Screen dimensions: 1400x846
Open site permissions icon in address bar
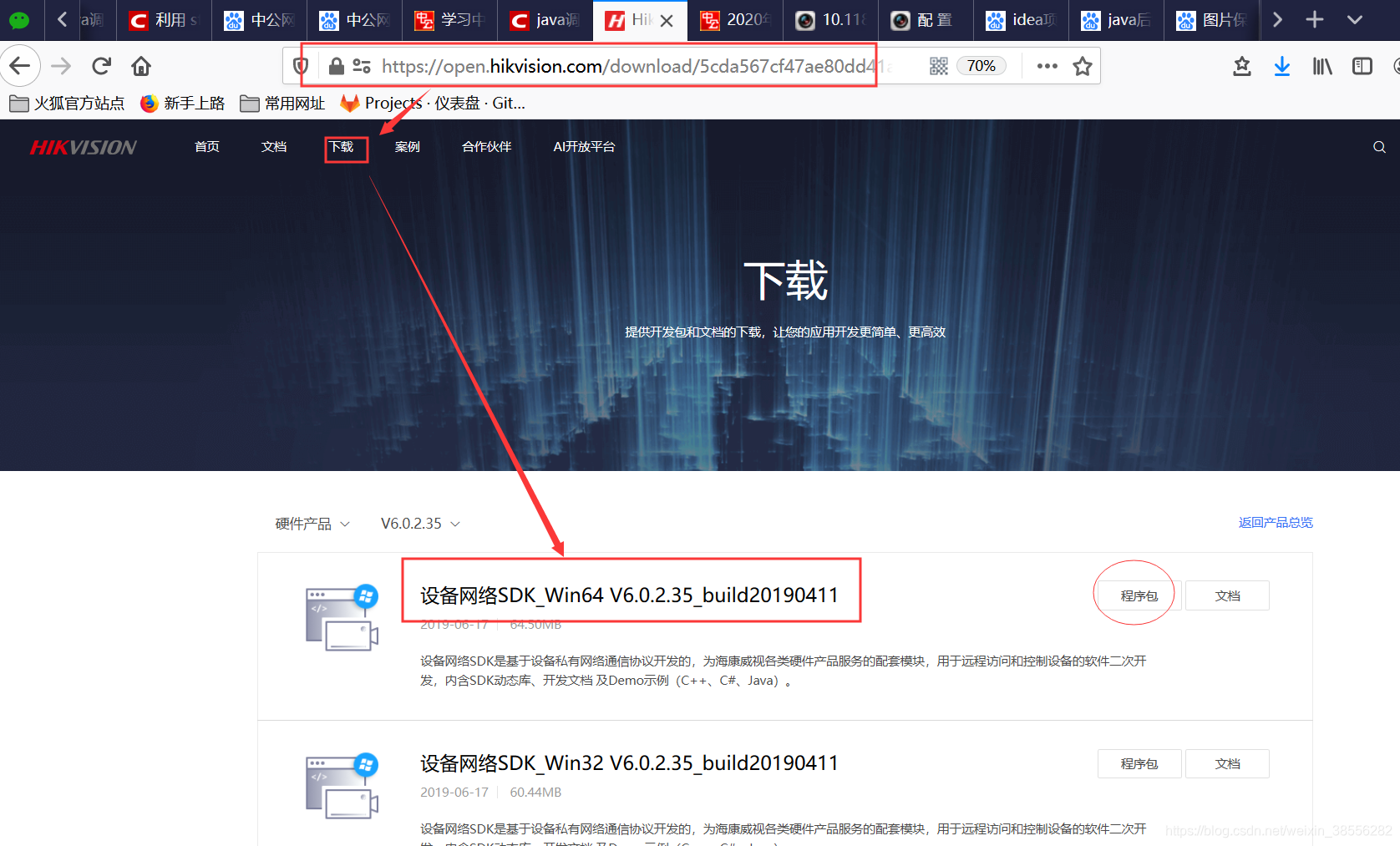(362, 66)
